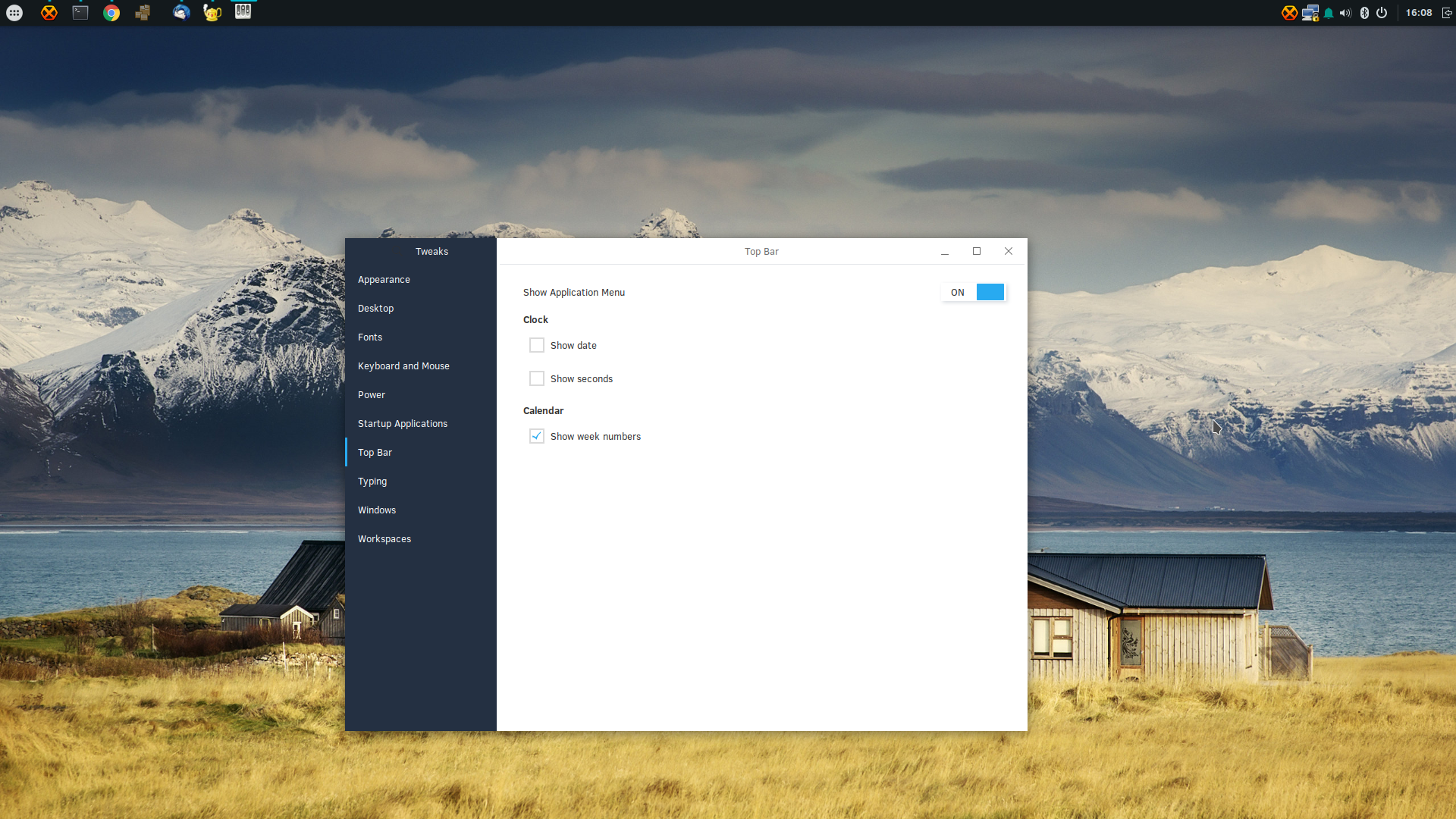The width and height of the screenshot is (1456, 819).
Task: Select Keyboard and Mouse in the sidebar
Action: point(421,366)
